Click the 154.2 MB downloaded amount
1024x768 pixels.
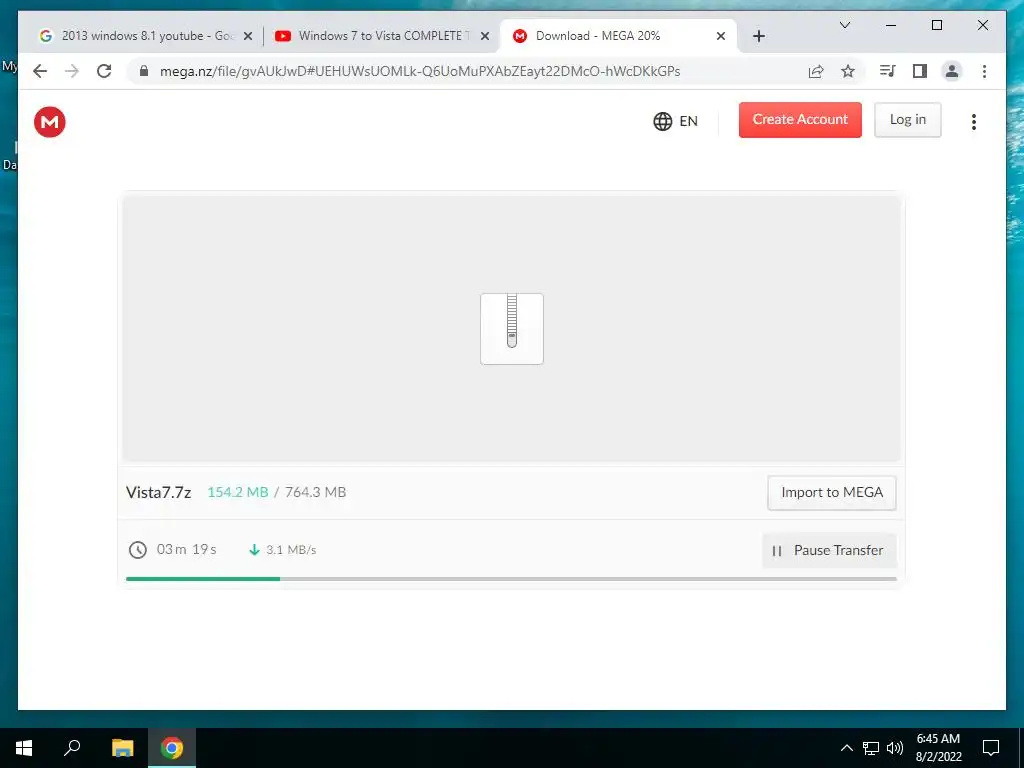tap(238, 492)
